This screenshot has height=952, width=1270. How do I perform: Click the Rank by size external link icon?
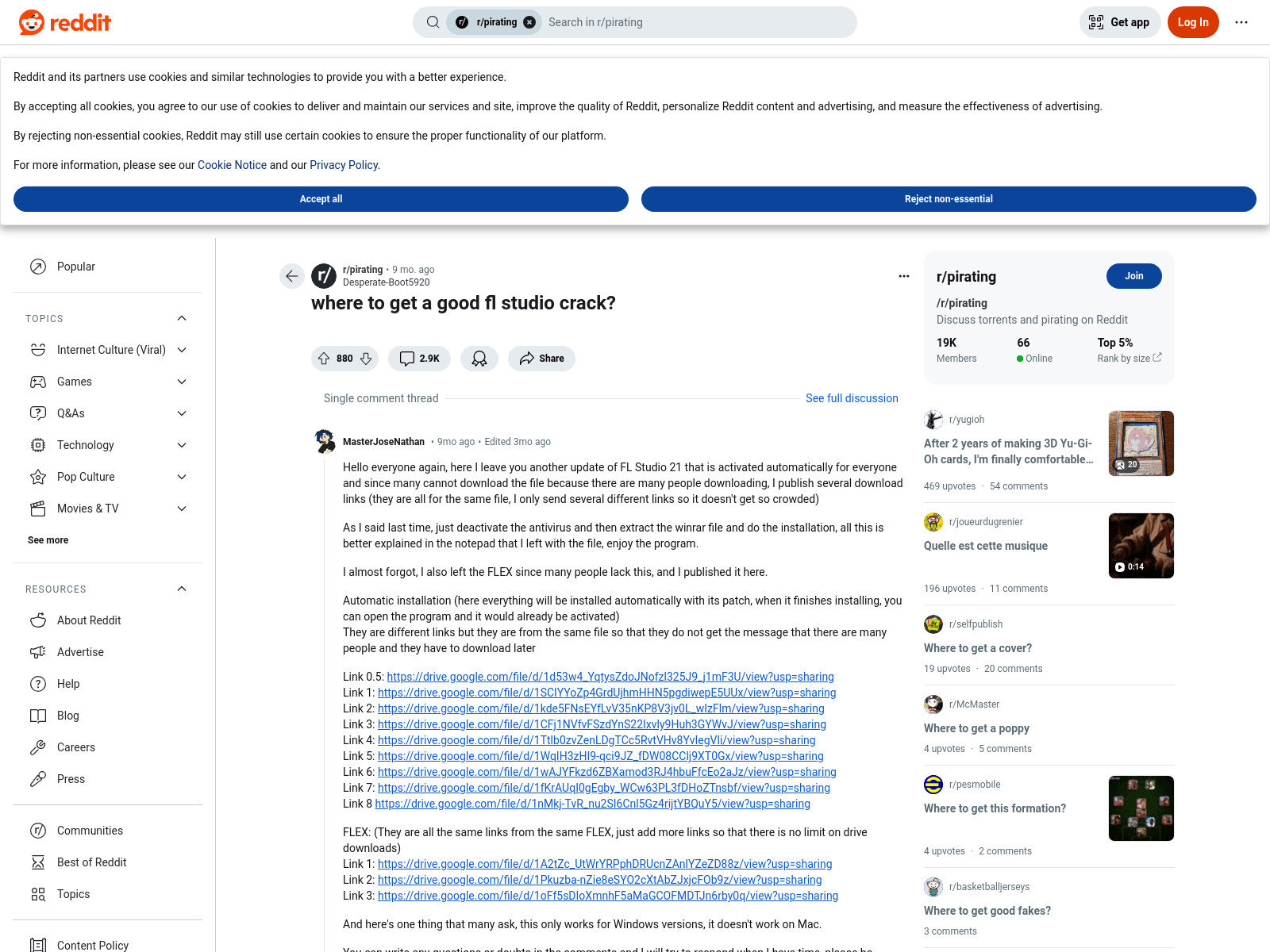(1157, 358)
